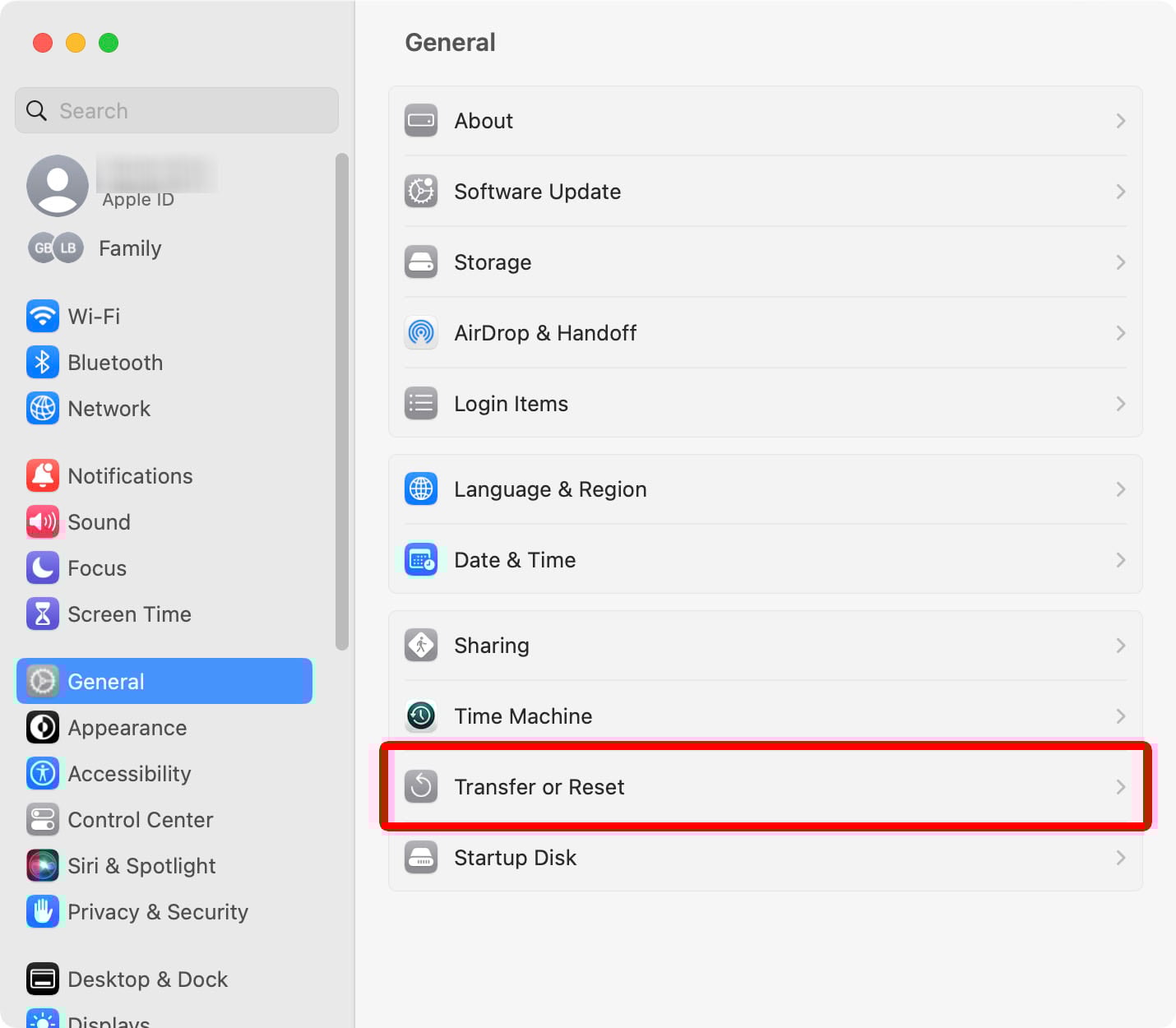Screen dimensions: 1176x1028
Task: Expand Storage using its chevron arrow
Action: (x=1120, y=262)
